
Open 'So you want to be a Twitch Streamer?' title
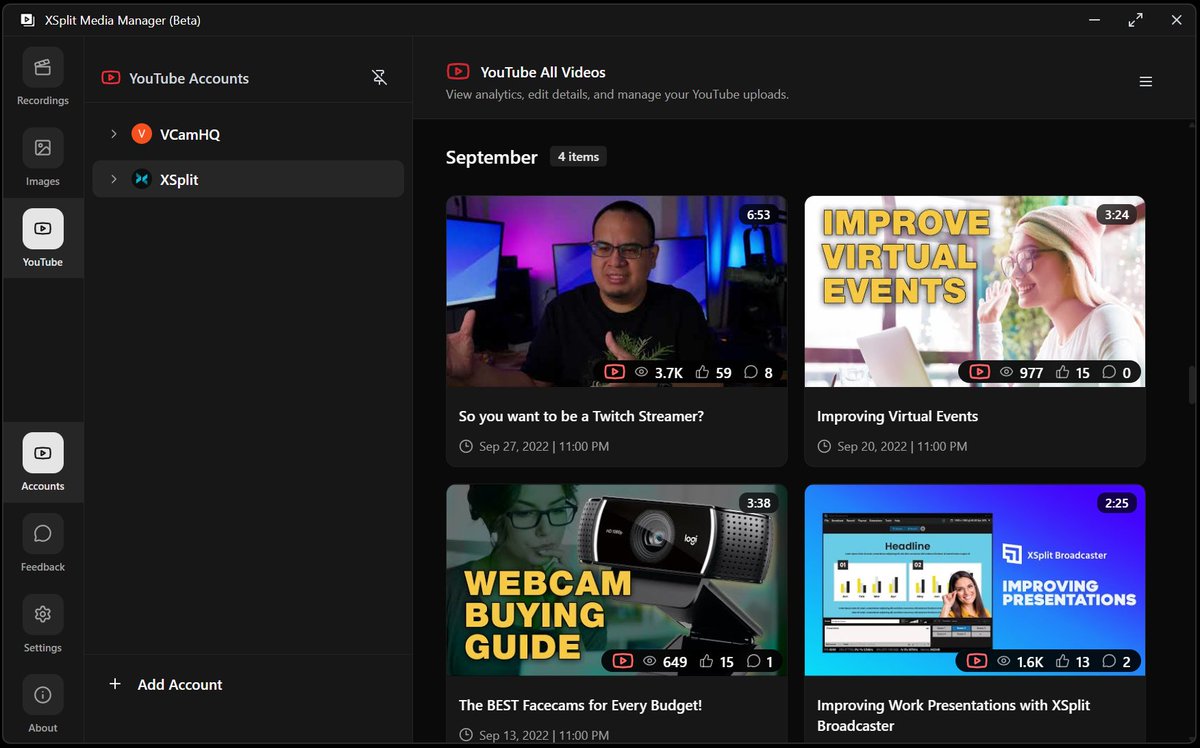click(581, 416)
